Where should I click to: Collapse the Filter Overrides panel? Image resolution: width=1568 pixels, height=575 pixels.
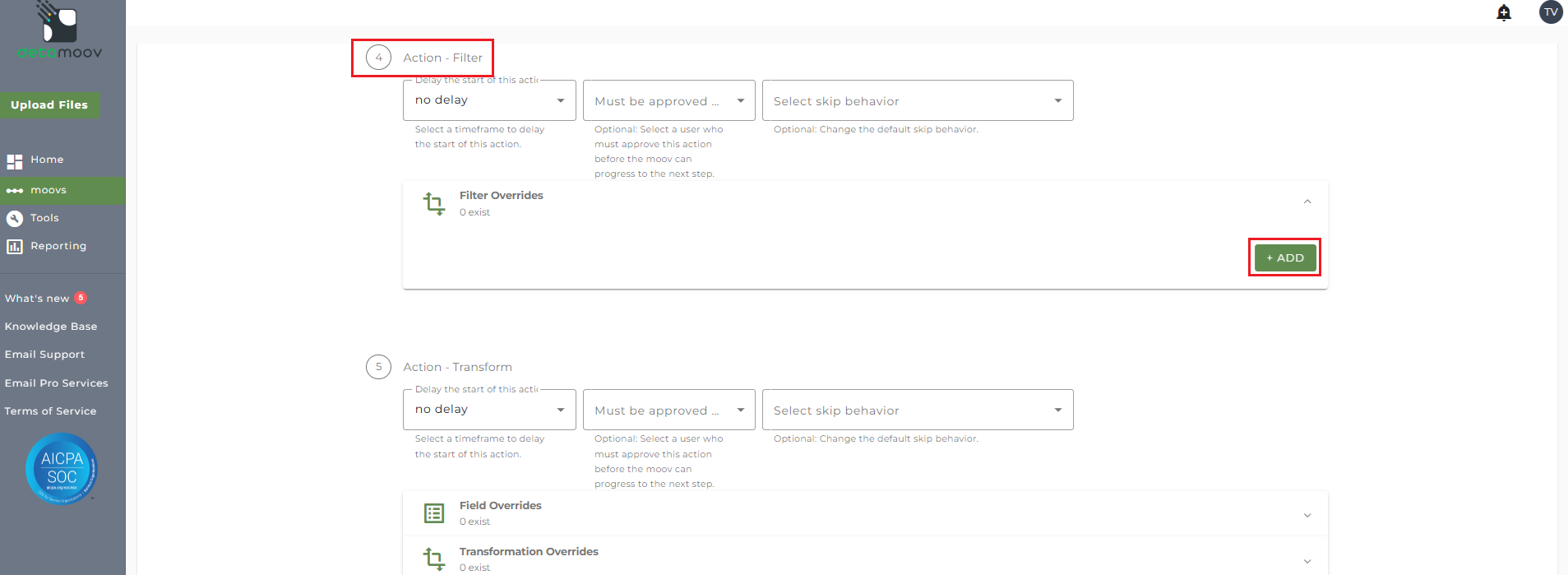coord(1307,202)
